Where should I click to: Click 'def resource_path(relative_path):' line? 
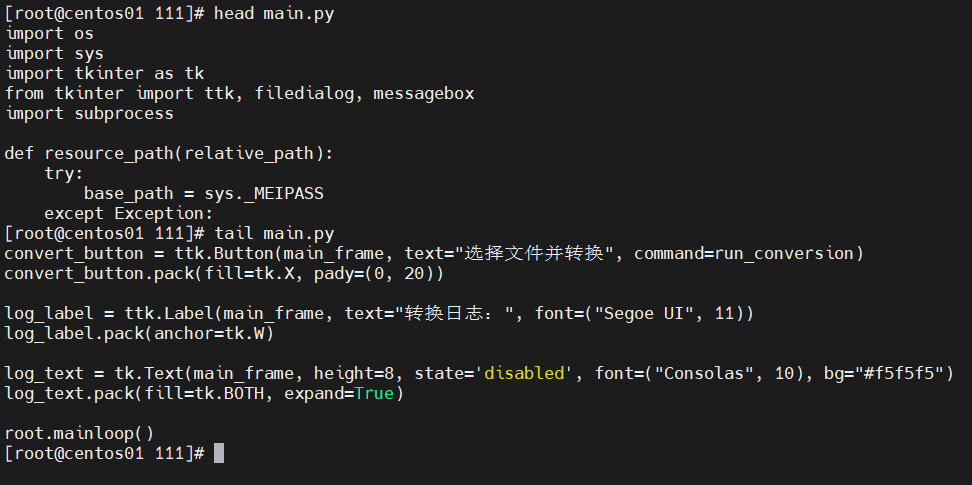point(169,153)
